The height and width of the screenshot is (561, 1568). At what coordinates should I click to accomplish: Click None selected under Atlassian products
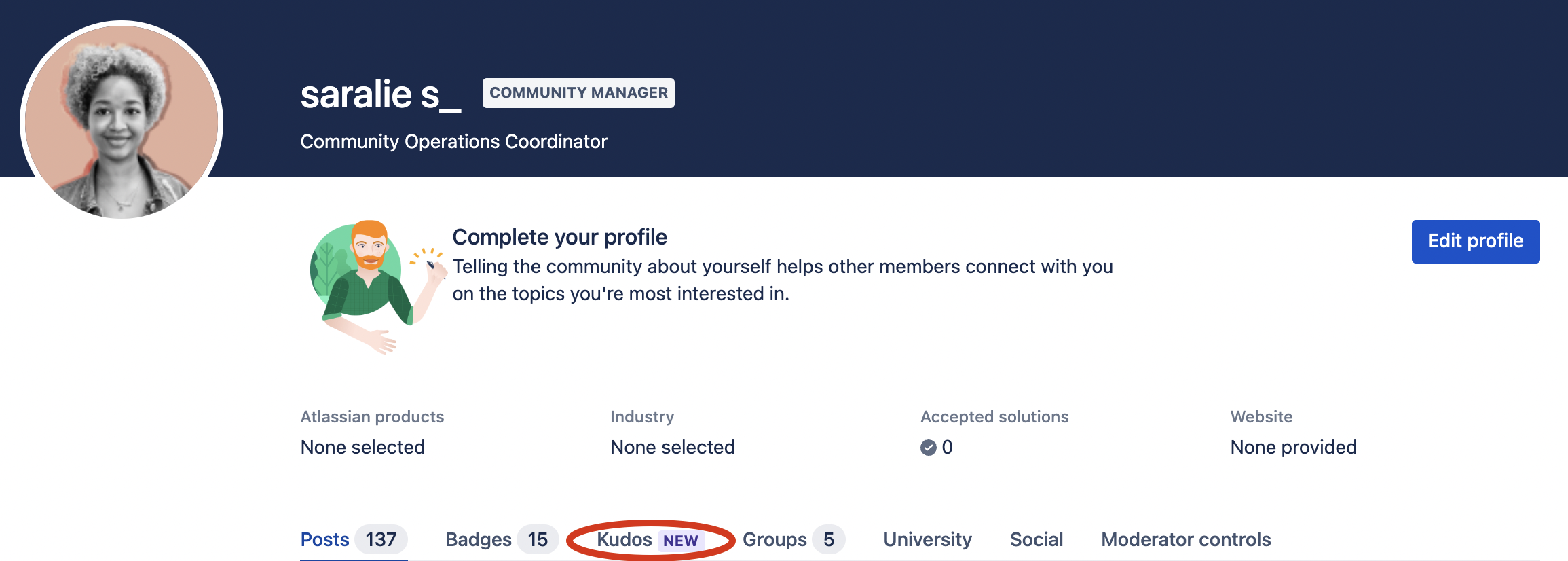coord(362,447)
